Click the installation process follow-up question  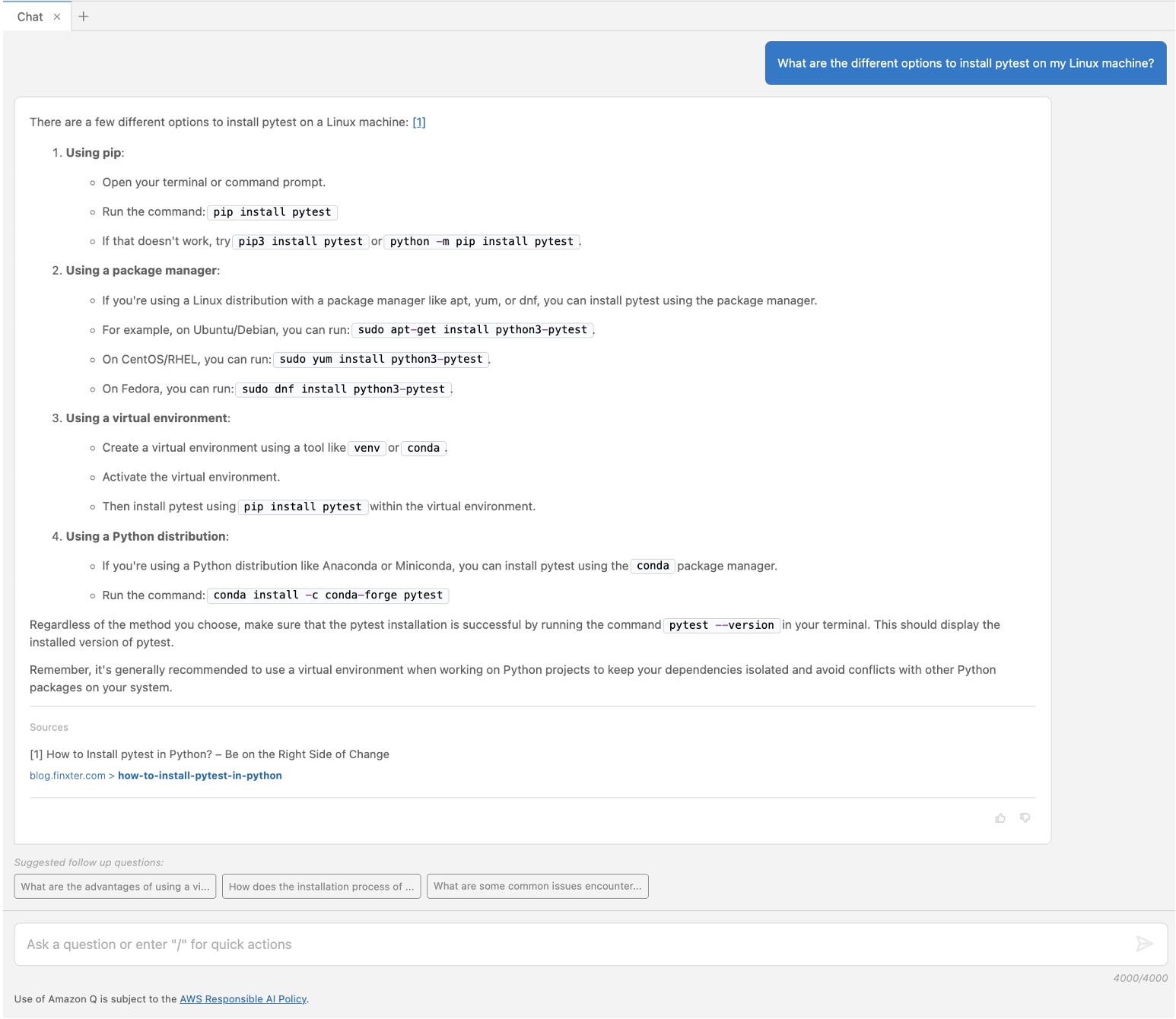pos(321,886)
